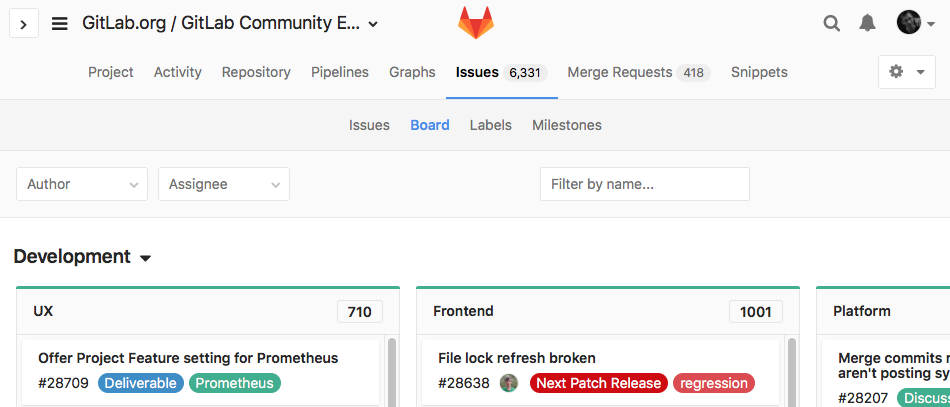
Task: Click Issues count badge 6,331
Action: [525, 73]
